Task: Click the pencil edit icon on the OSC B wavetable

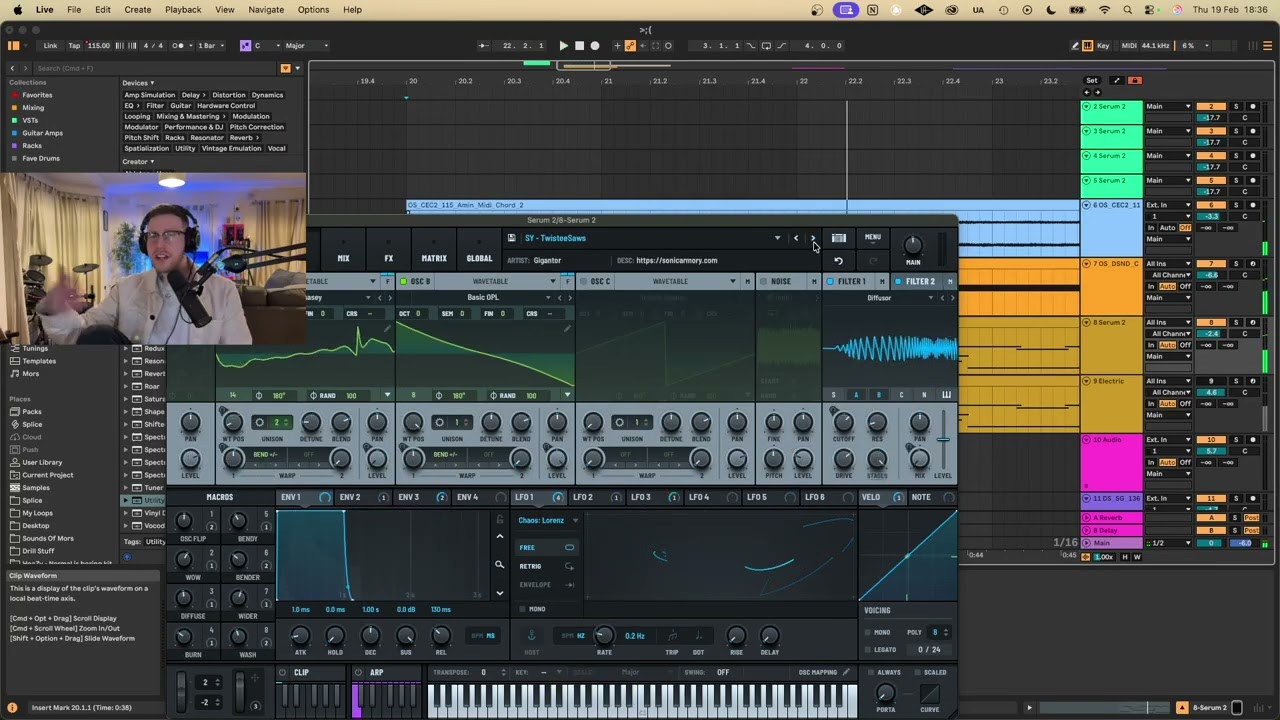Action: [566, 329]
